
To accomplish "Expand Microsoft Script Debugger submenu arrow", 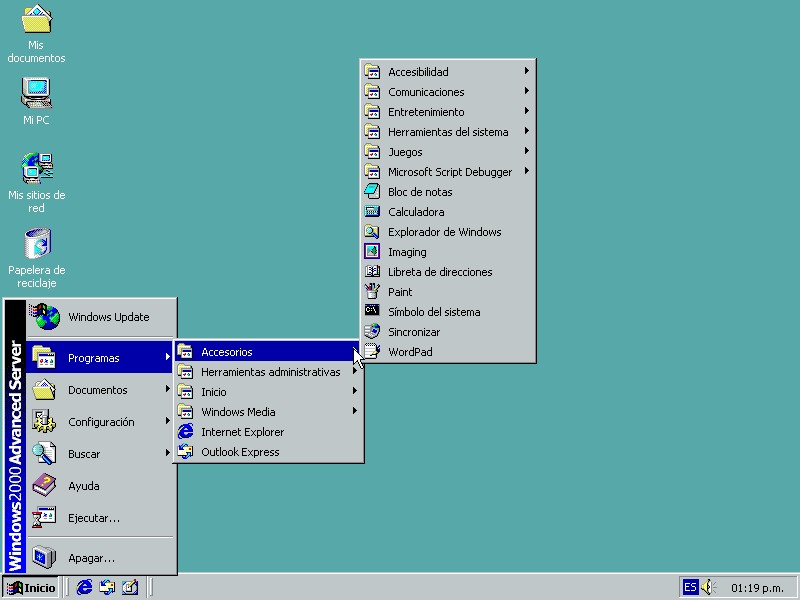I will 527,171.
